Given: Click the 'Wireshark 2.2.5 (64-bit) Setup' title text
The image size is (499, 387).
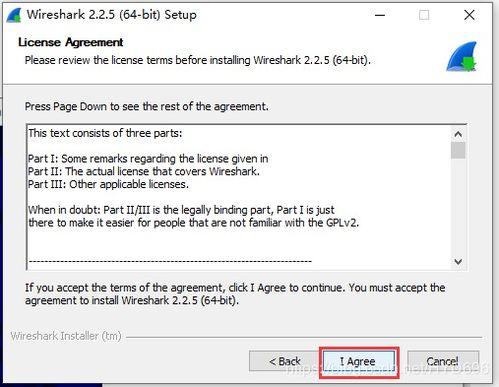Looking at the screenshot, I should coord(112,15).
